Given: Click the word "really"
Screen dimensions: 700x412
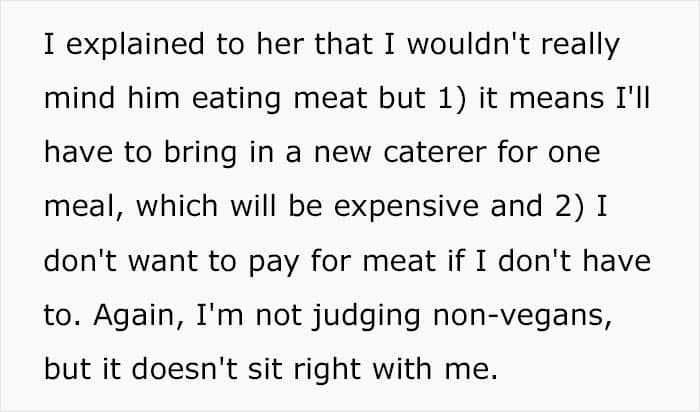Looking at the screenshot, I should click(x=582, y=46).
